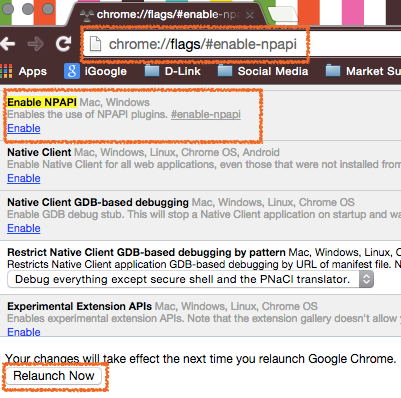The image size is (401, 398).
Task: Open the Social Media bookmarks folder
Action: point(263,71)
